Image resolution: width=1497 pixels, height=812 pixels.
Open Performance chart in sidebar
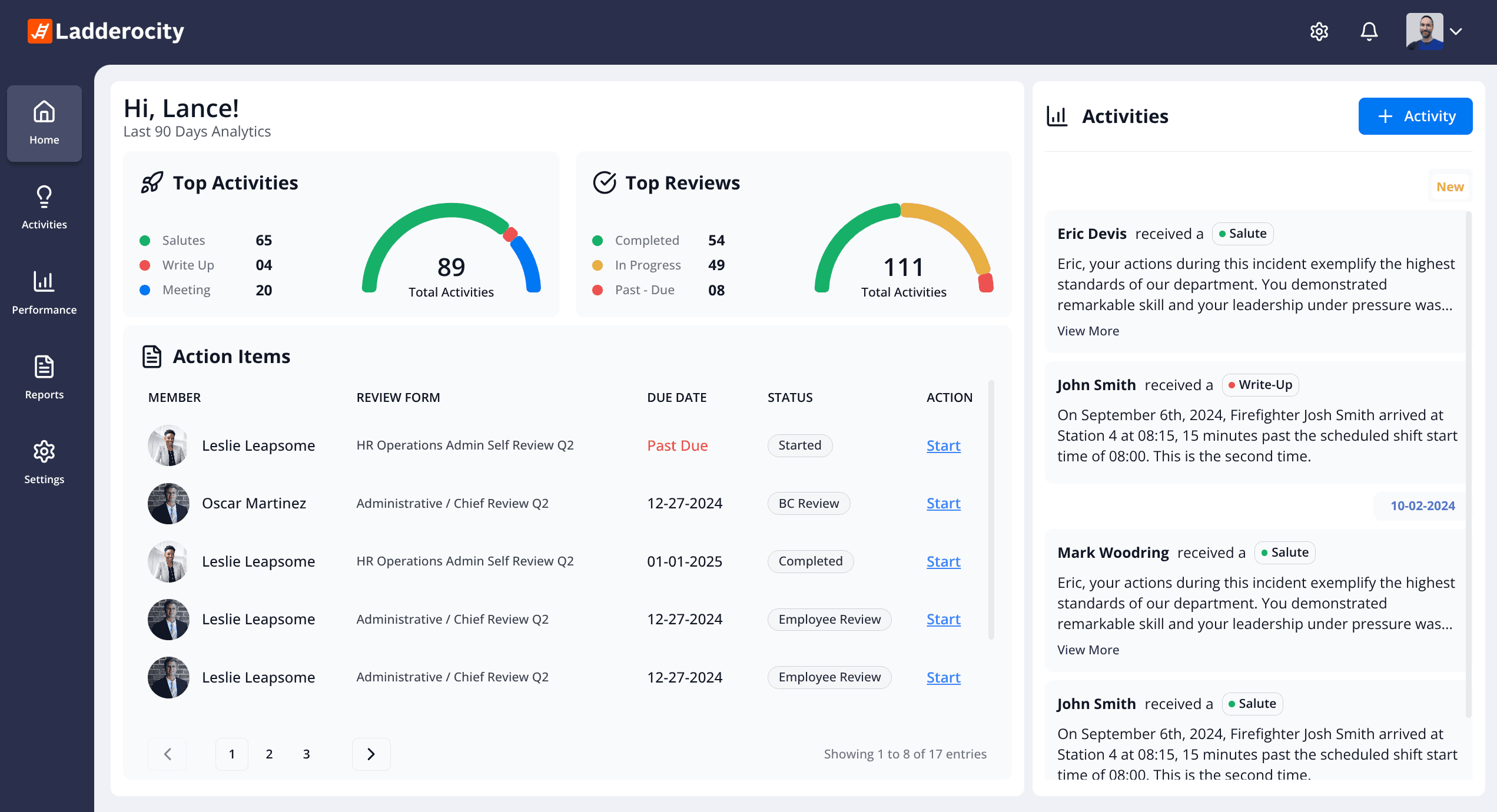44,292
